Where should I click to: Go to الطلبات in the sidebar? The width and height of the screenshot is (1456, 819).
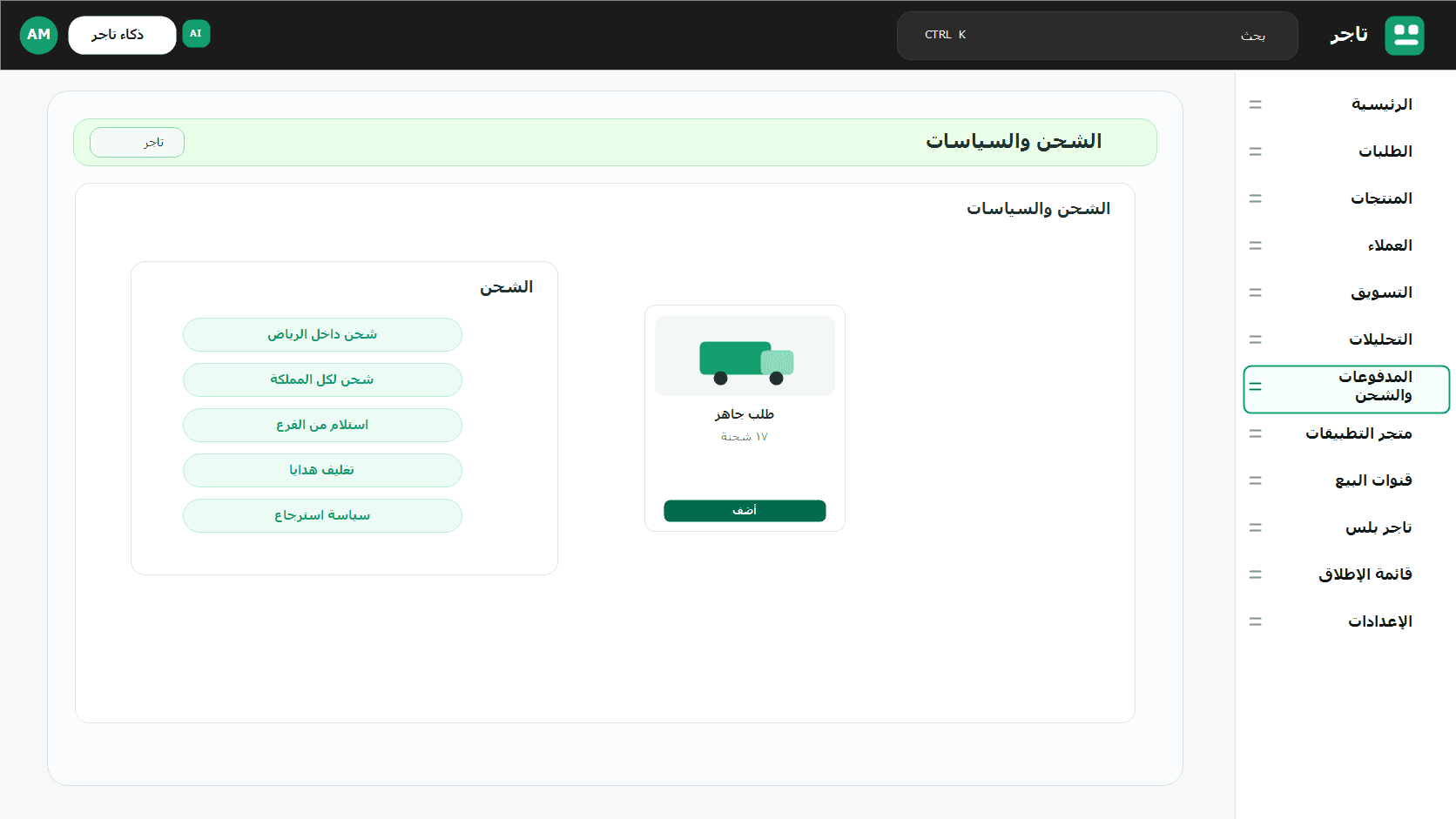pyautogui.click(x=1346, y=151)
